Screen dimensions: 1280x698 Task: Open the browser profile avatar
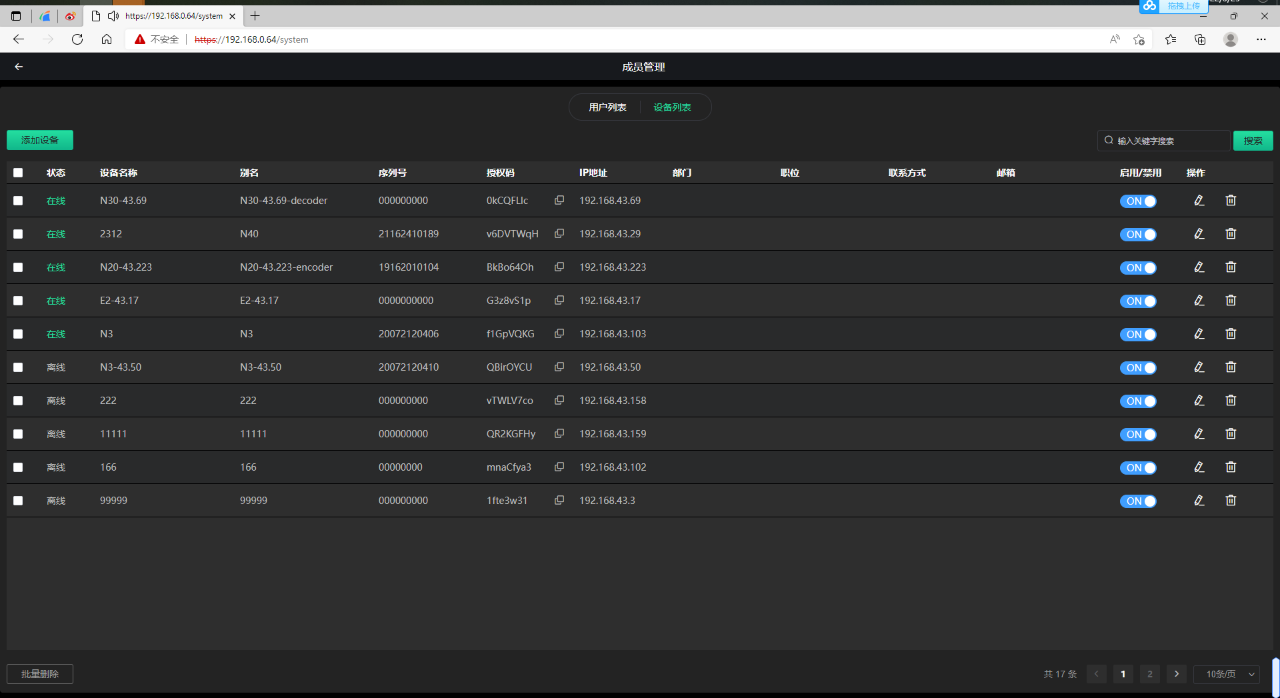coord(1230,39)
